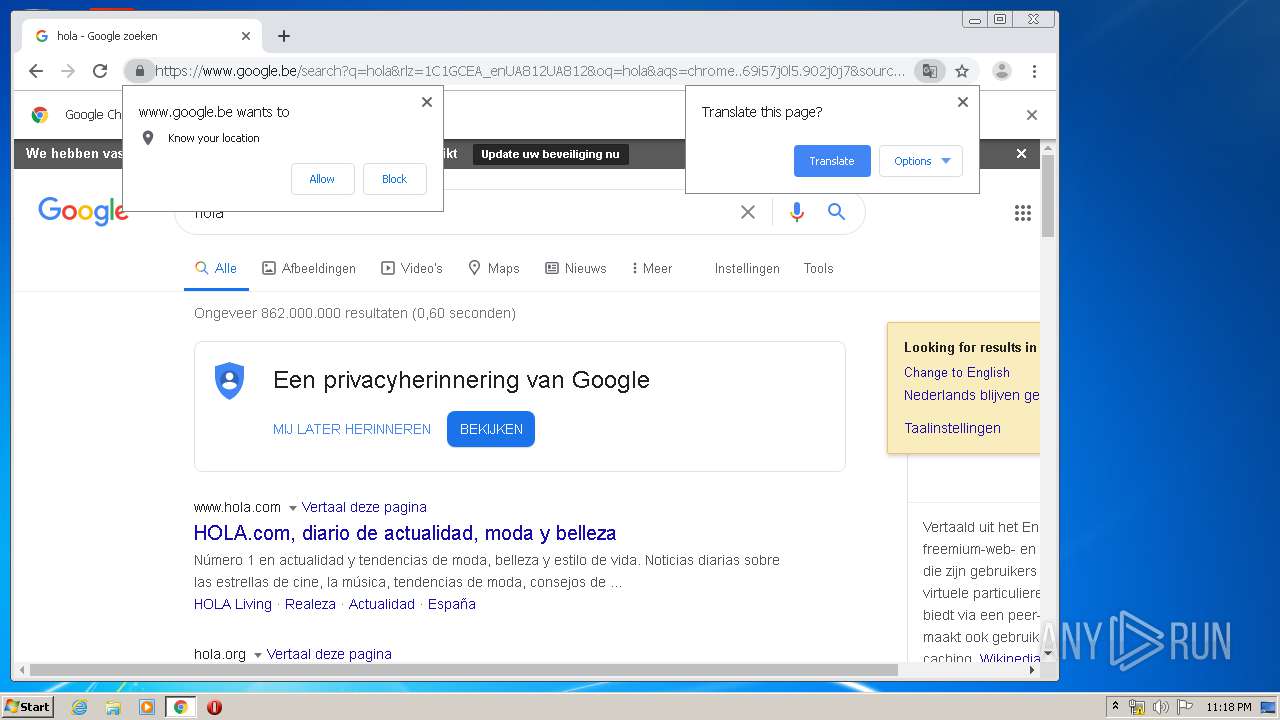Close the Translate this page popup
The width and height of the screenshot is (1280, 720).
tap(963, 102)
